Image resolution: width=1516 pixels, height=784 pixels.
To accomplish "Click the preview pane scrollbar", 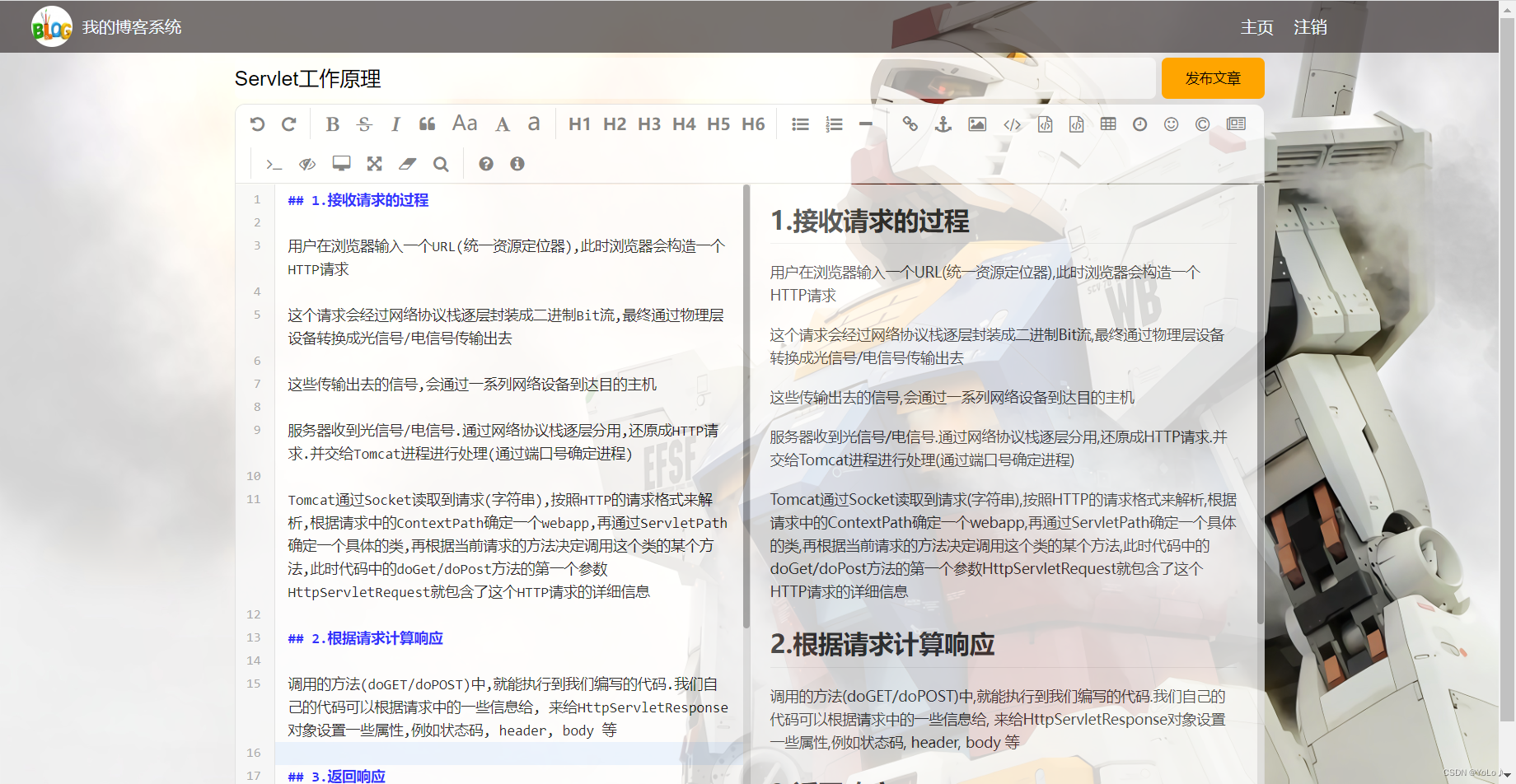I will tap(1261, 404).
